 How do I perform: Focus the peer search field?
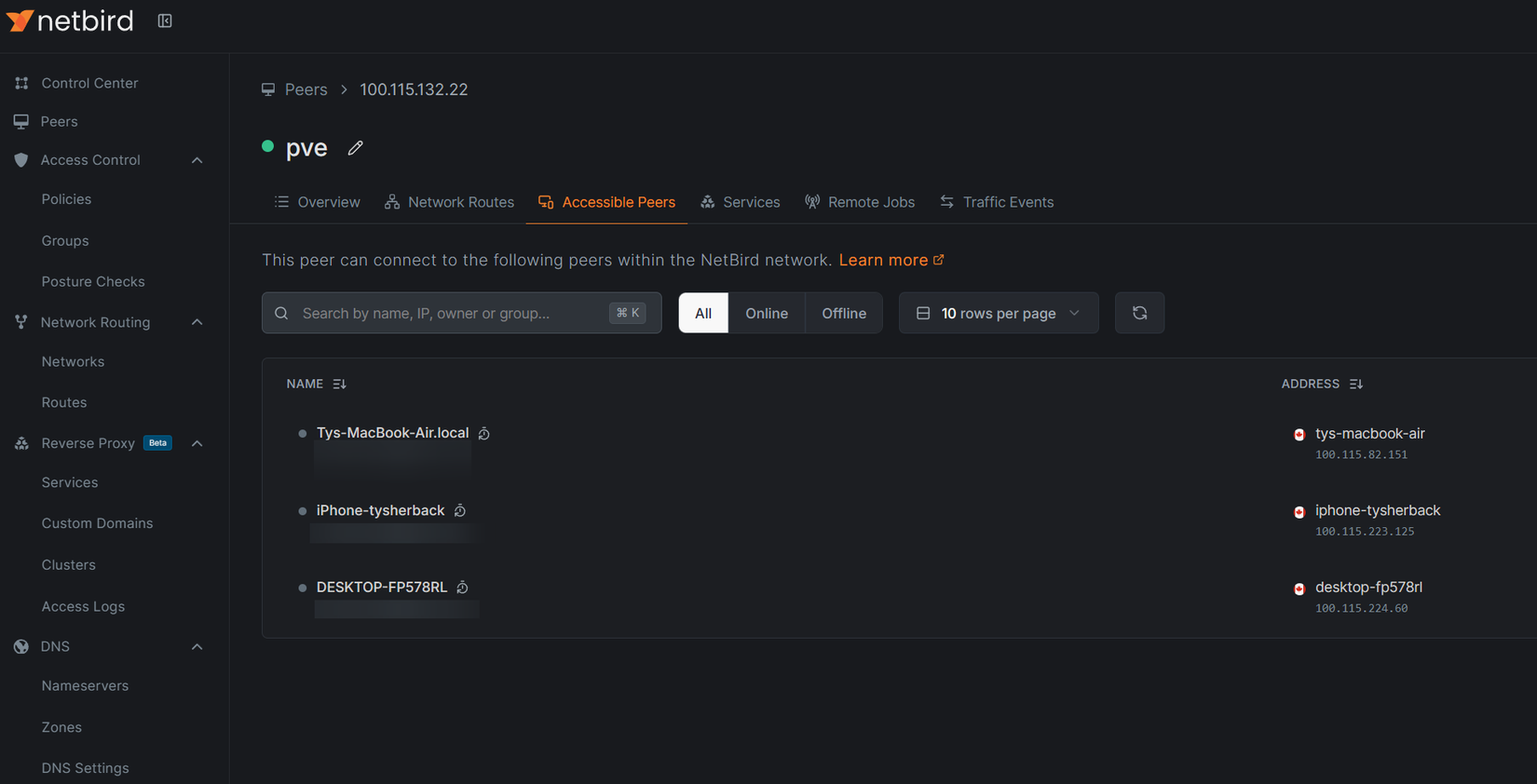point(461,313)
